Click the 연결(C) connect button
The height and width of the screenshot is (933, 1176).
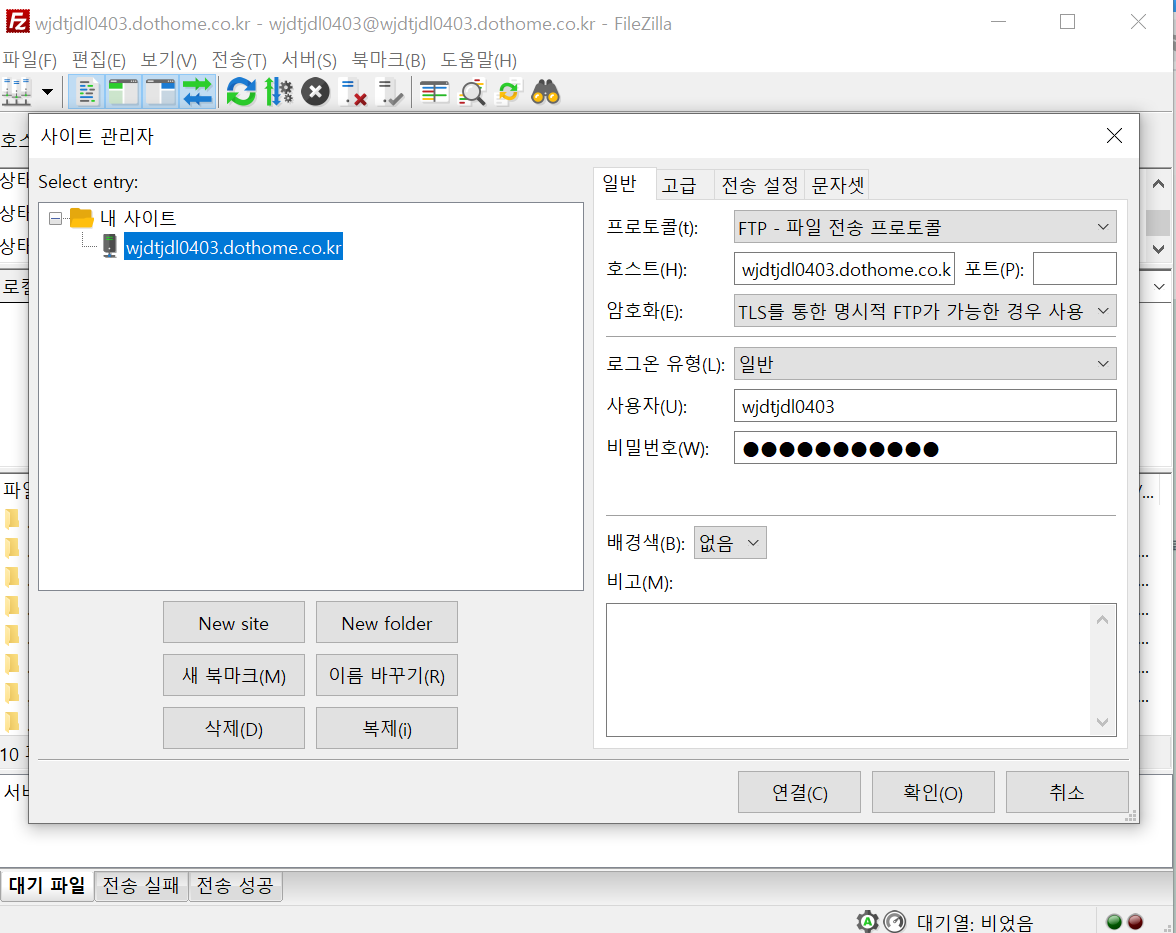coord(800,792)
